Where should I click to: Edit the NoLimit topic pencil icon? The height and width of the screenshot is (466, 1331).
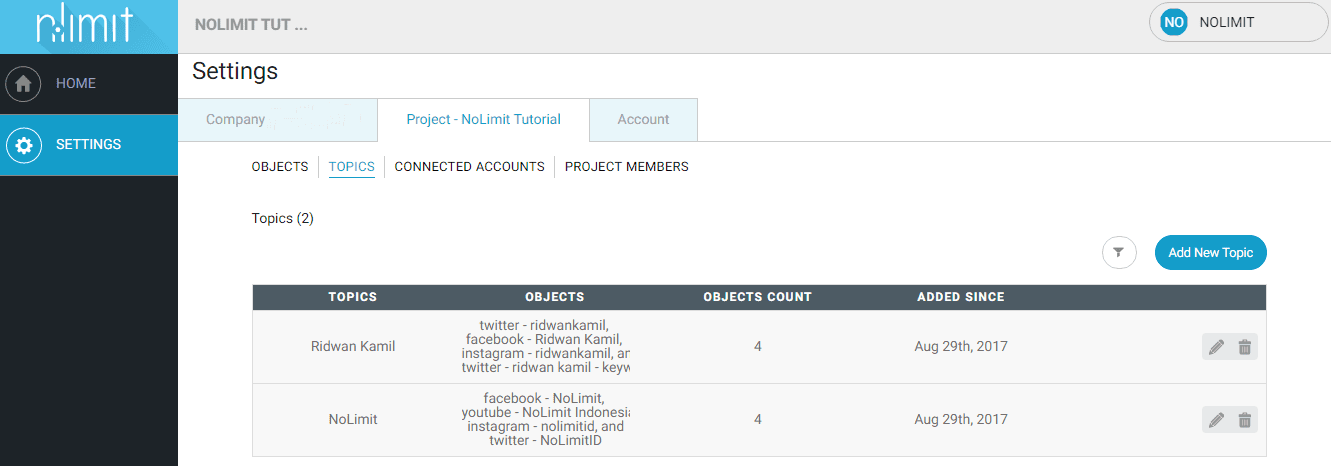(1216, 420)
